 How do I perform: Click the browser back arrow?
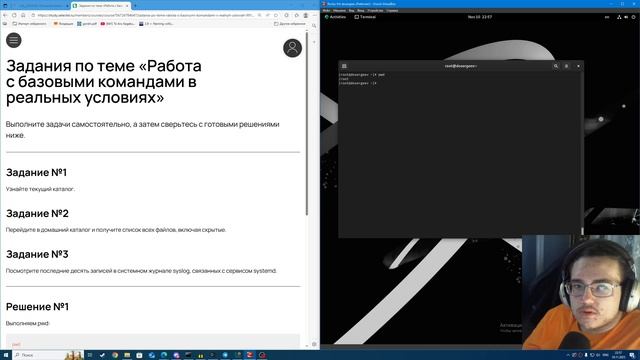click(x=5, y=15)
